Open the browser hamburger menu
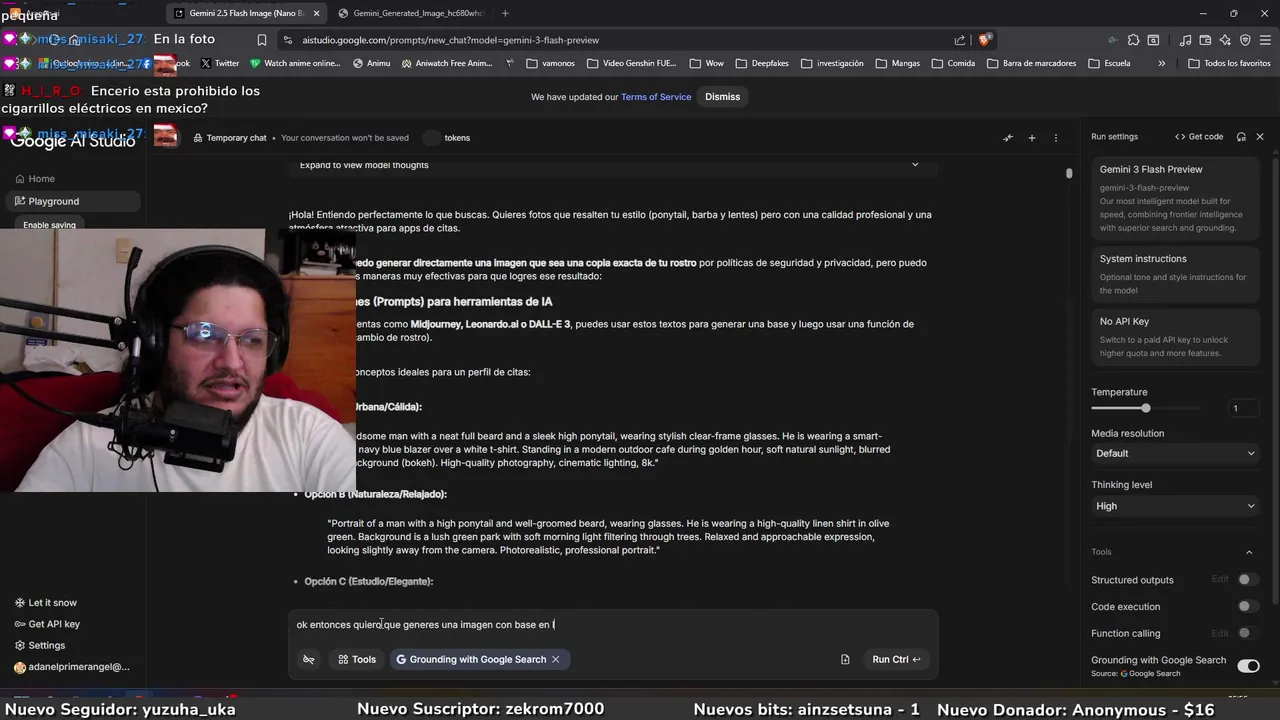This screenshot has width=1280, height=720. pyautogui.click(x=1265, y=40)
